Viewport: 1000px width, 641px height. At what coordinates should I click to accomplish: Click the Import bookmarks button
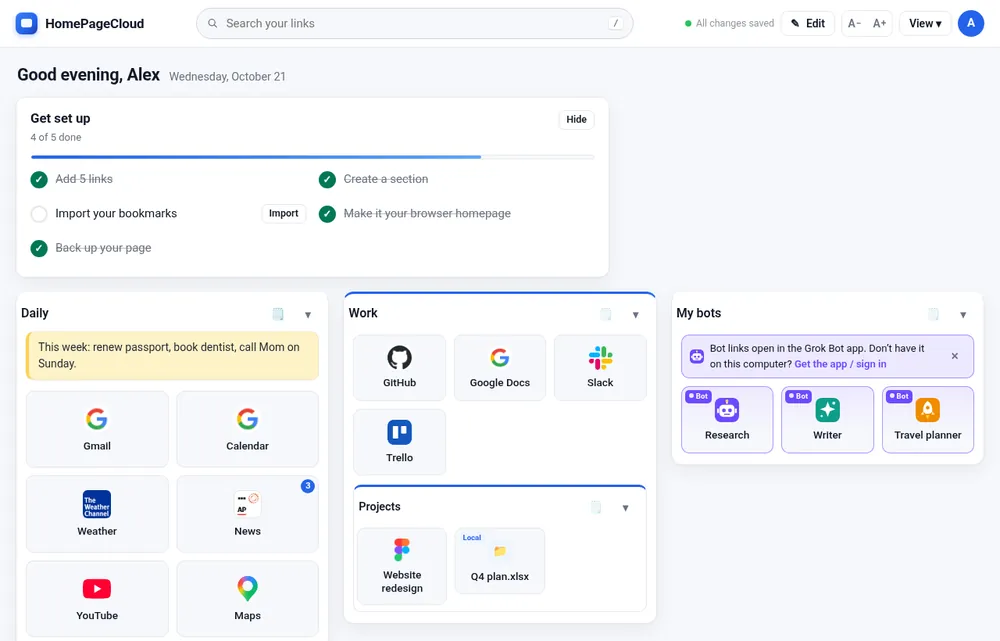(x=284, y=213)
